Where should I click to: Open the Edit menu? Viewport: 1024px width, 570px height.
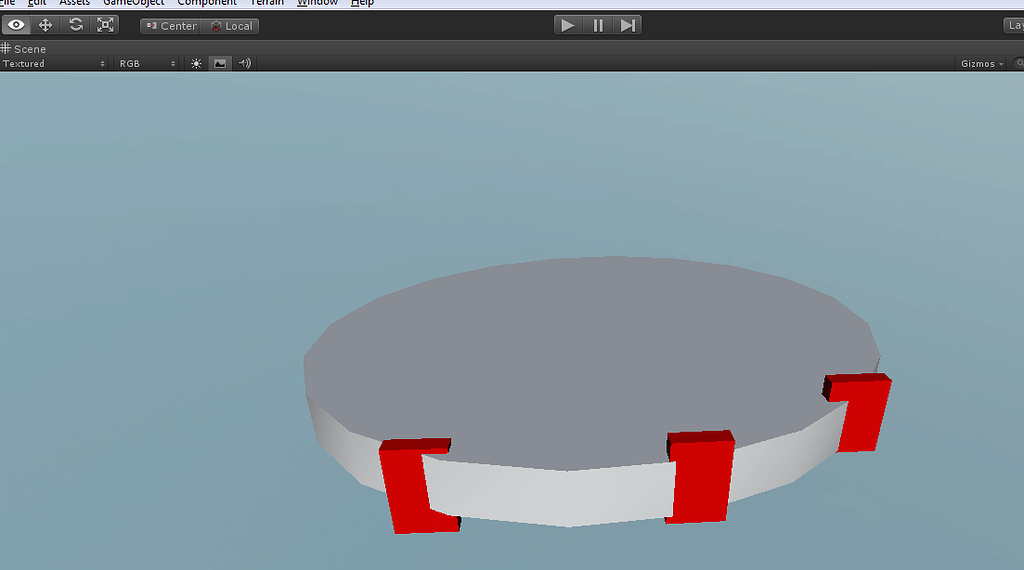pyautogui.click(x=37, y=3)
